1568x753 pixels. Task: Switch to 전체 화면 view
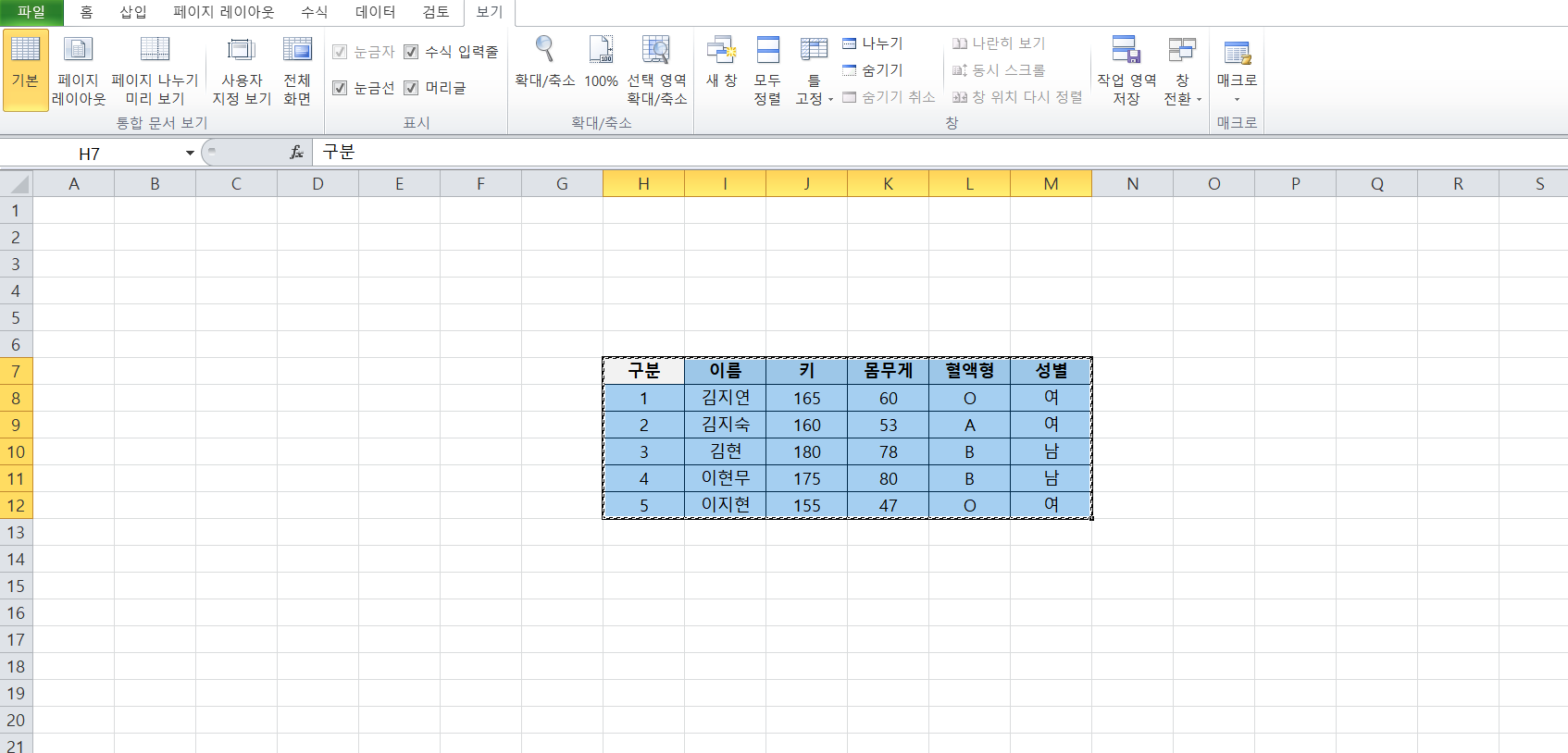[x=297, y=70]
